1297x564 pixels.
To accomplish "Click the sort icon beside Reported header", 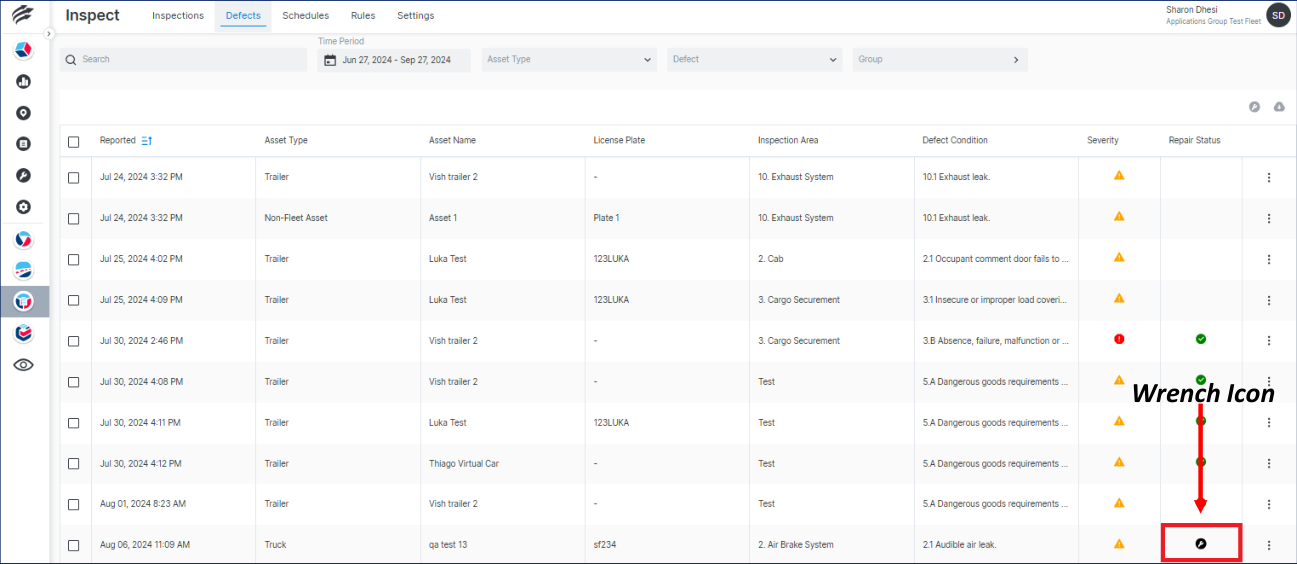I will 147,141.
